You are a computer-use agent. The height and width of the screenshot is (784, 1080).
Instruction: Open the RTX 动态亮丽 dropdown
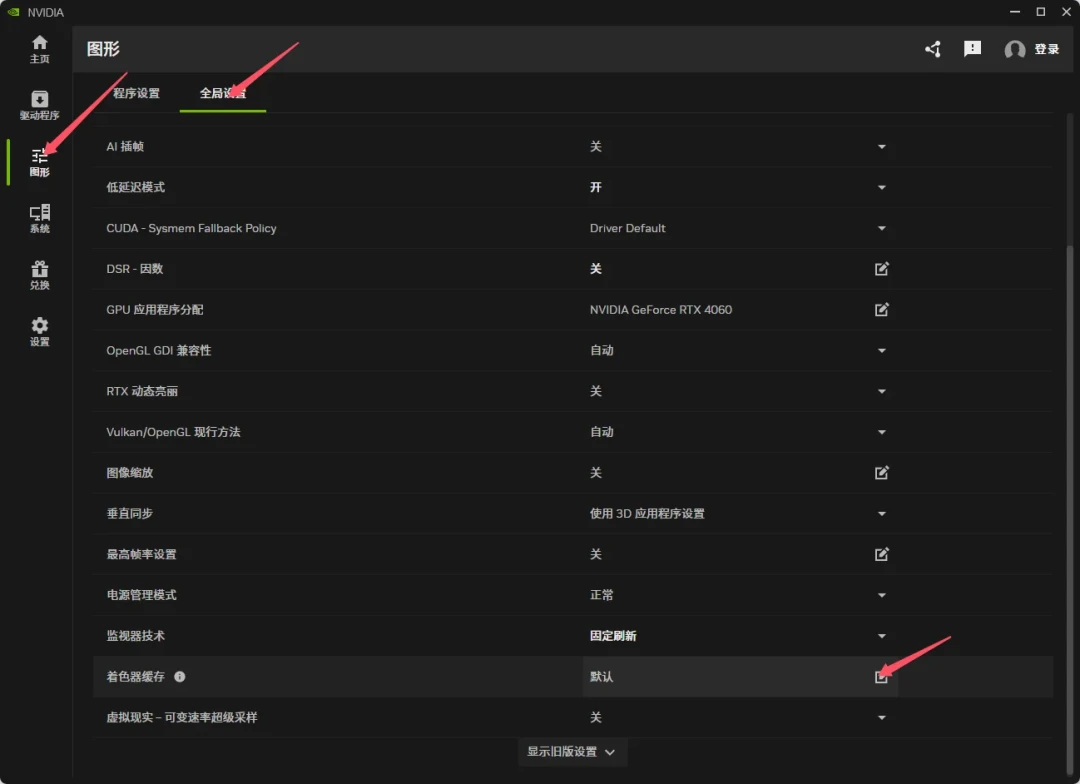coord(882,391)
